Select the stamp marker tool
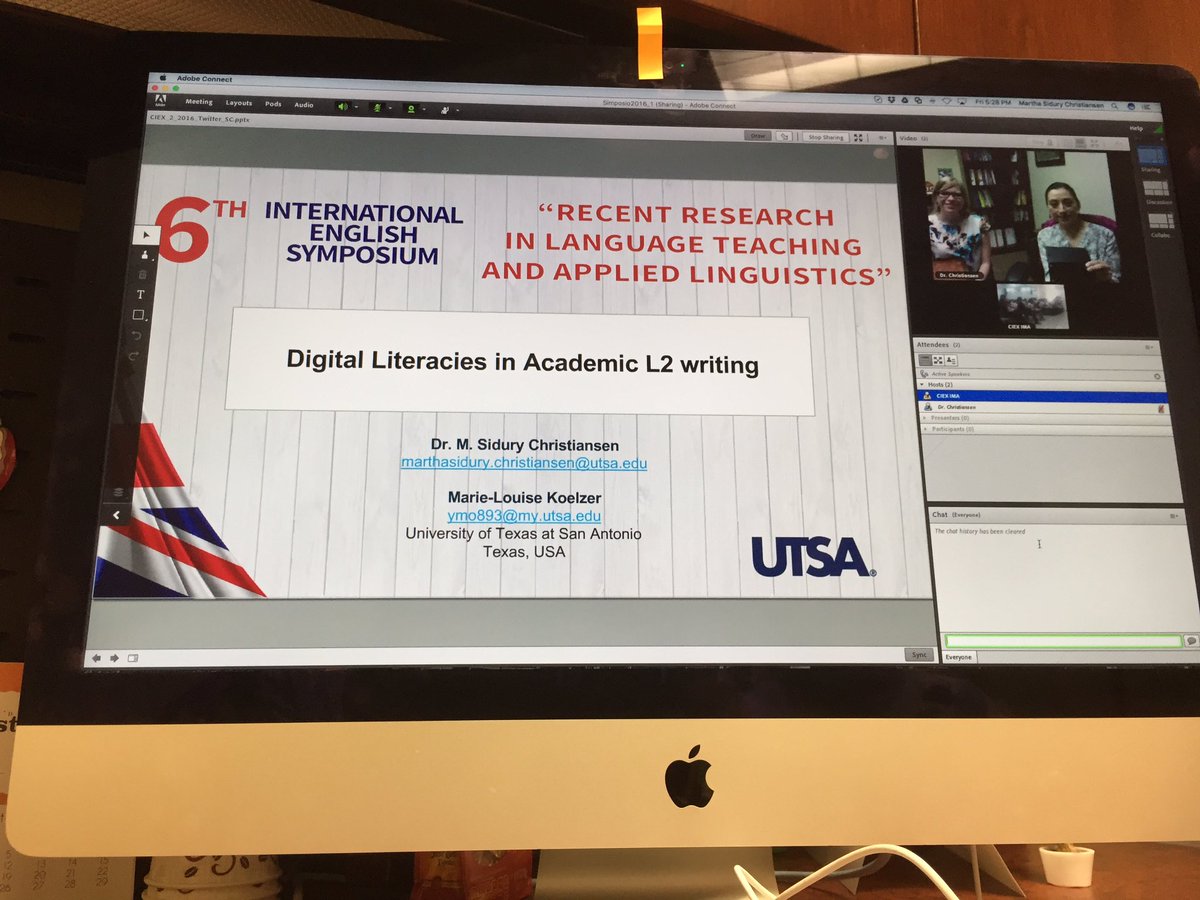1200x900 pixels. 143,254
